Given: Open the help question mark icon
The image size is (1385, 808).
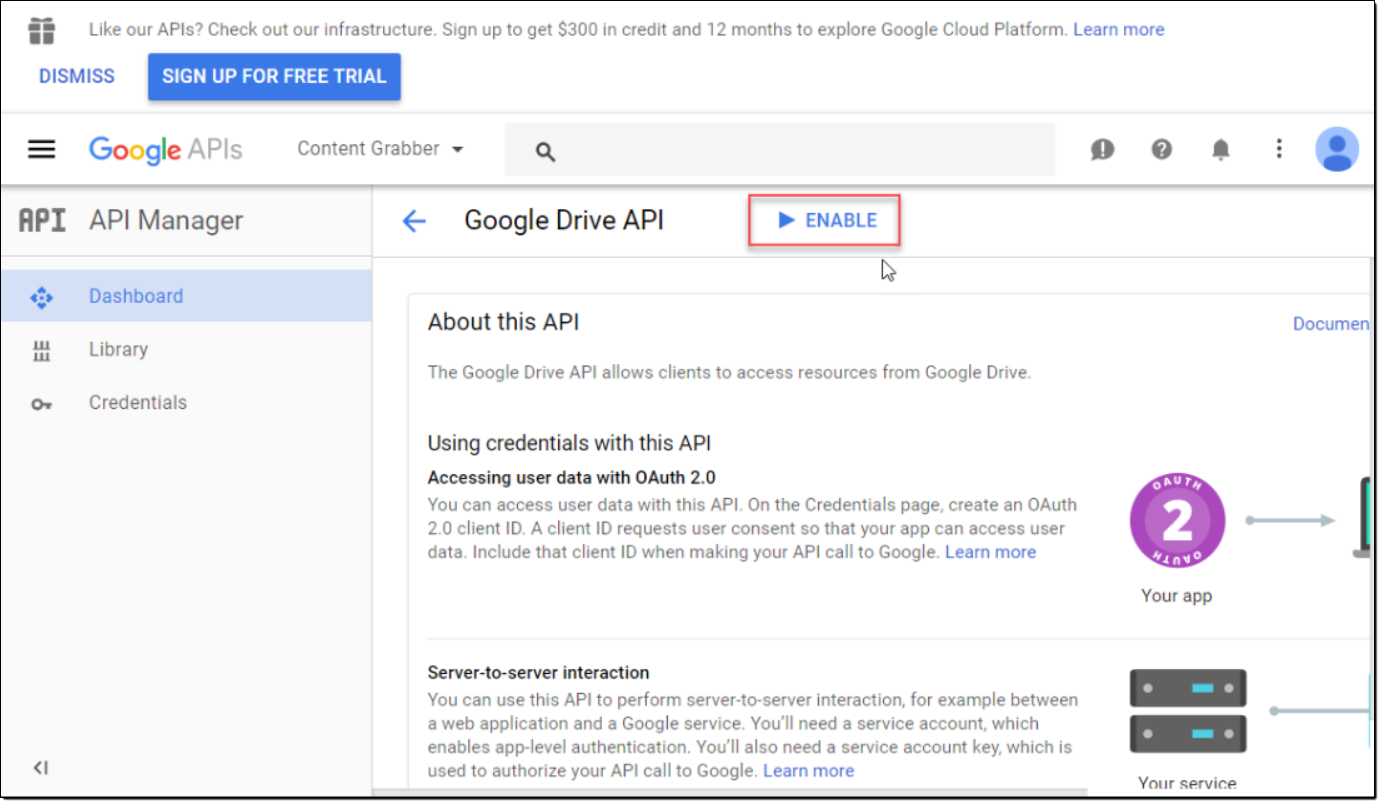Looking at the screenshot, I should coord(1161,150).
